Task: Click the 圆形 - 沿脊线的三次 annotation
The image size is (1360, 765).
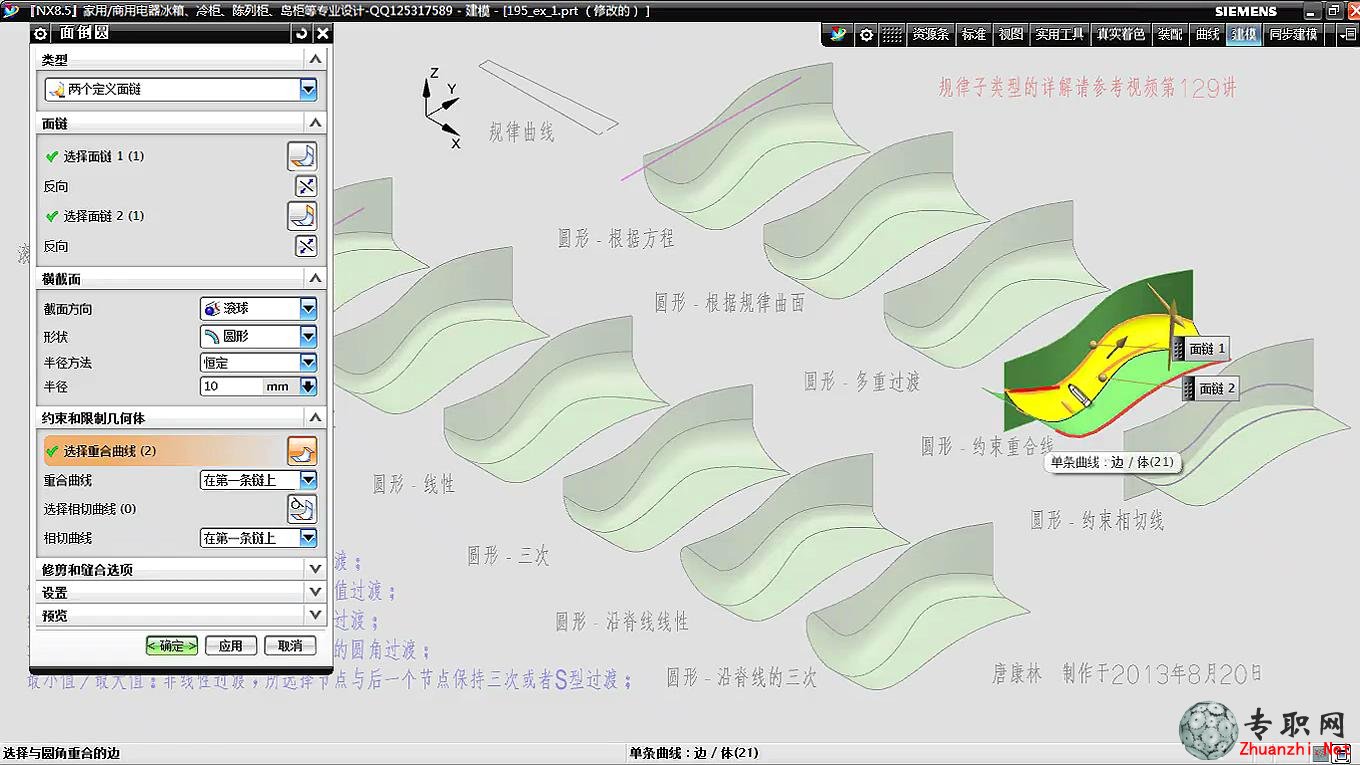Action: [742, 678]
